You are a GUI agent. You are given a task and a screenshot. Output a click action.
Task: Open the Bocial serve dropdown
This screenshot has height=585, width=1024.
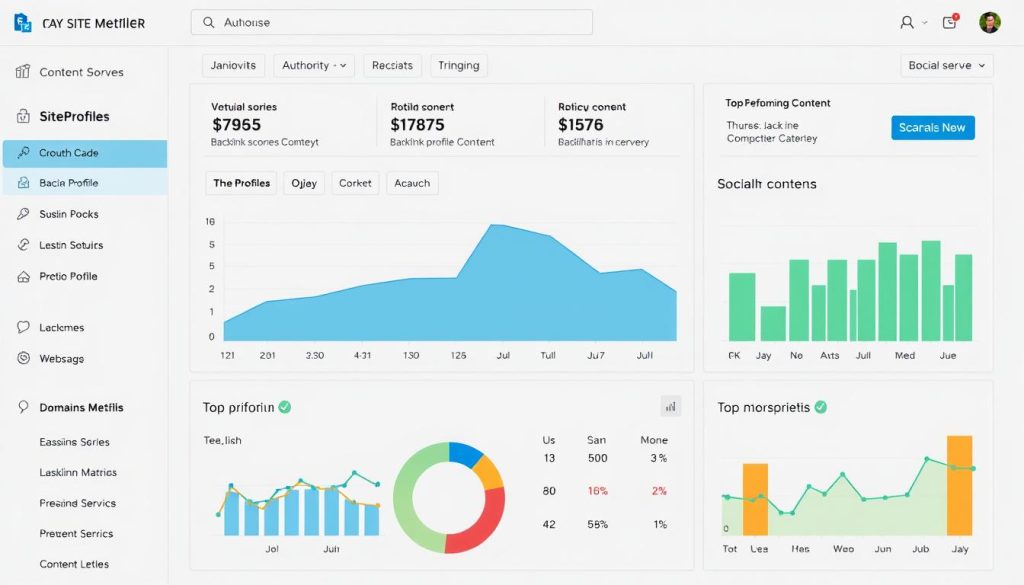point(945,65)
